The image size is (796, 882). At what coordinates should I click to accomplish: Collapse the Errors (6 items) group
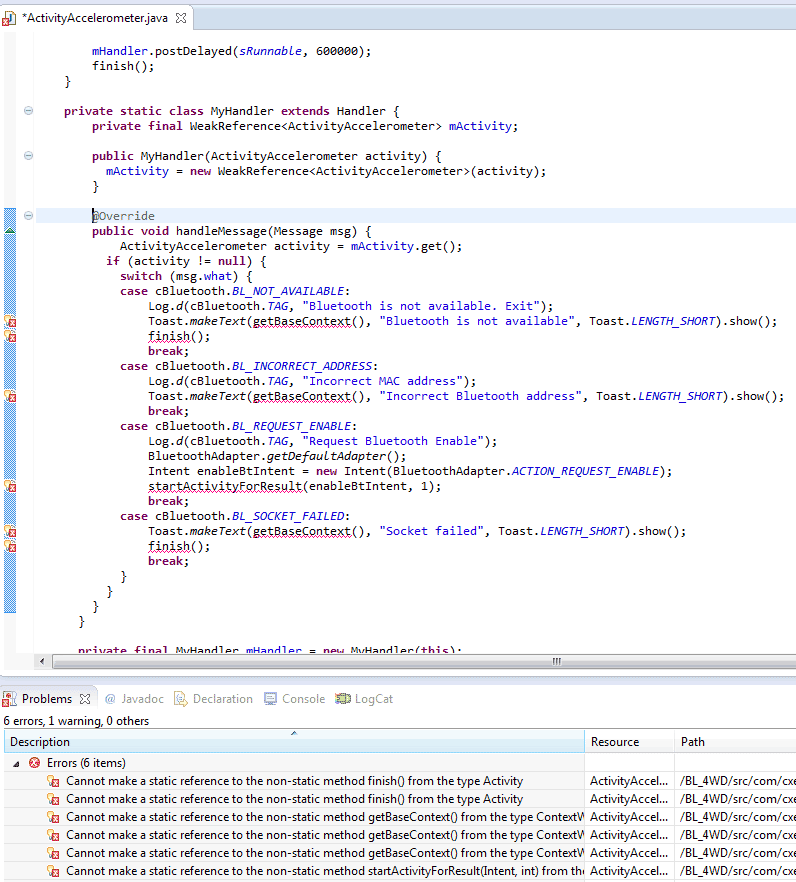(x=16, y=763)
